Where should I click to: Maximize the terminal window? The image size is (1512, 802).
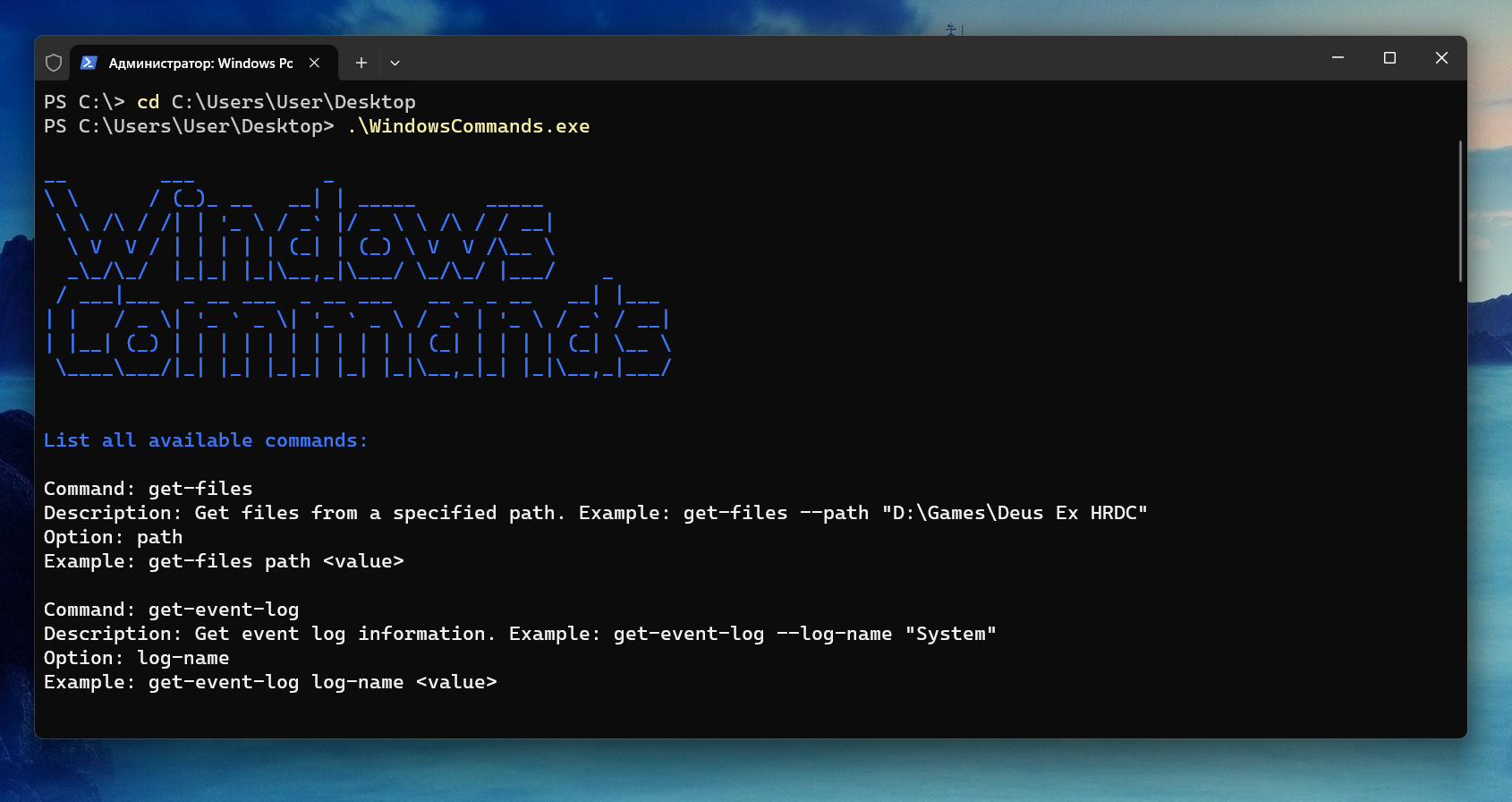pyautogui.click(x=1389, y=57)
